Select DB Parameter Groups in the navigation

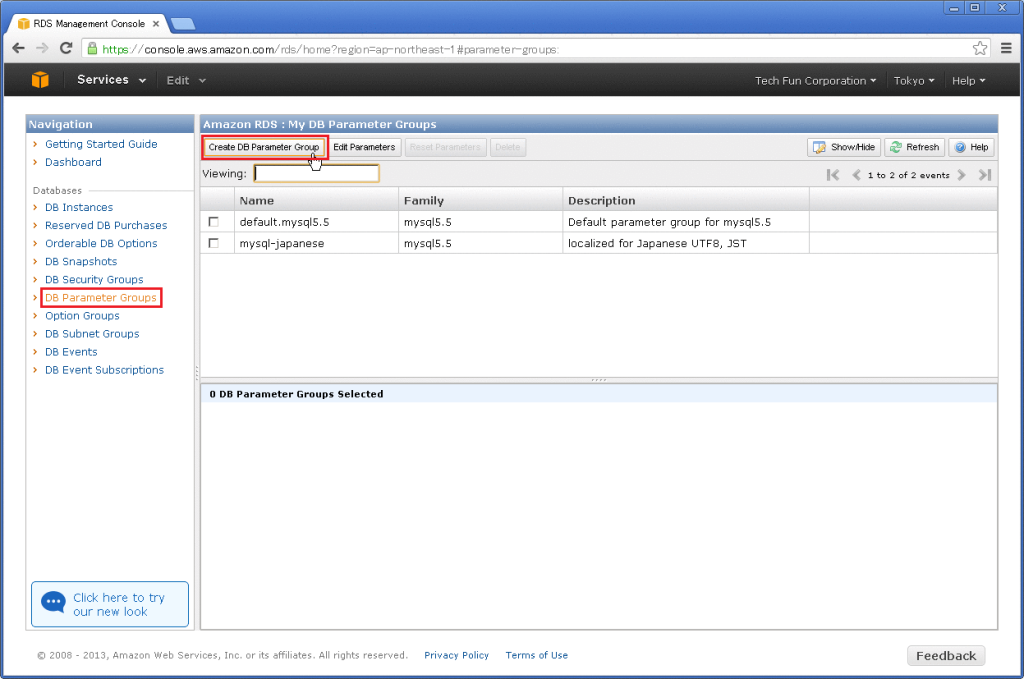pos(101,298)
